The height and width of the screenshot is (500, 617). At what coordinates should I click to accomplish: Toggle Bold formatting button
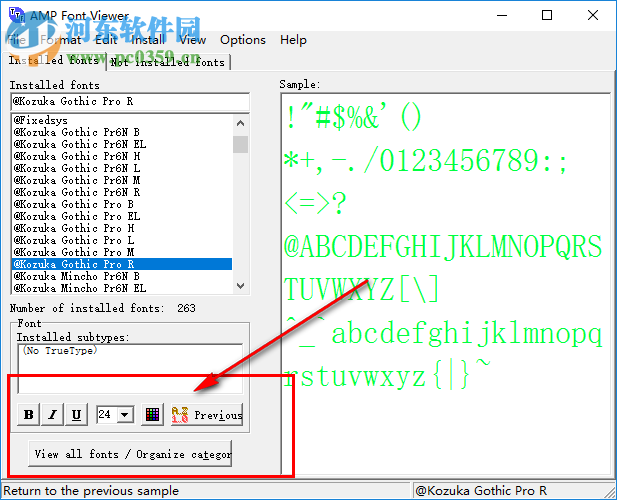(x=29, y=414)
